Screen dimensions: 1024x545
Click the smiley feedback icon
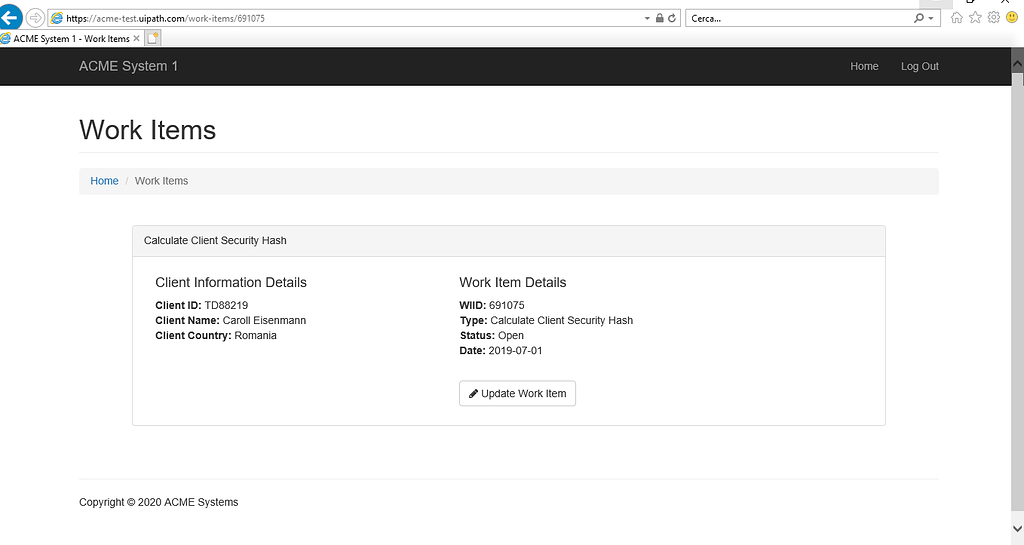click(1011, 18)
